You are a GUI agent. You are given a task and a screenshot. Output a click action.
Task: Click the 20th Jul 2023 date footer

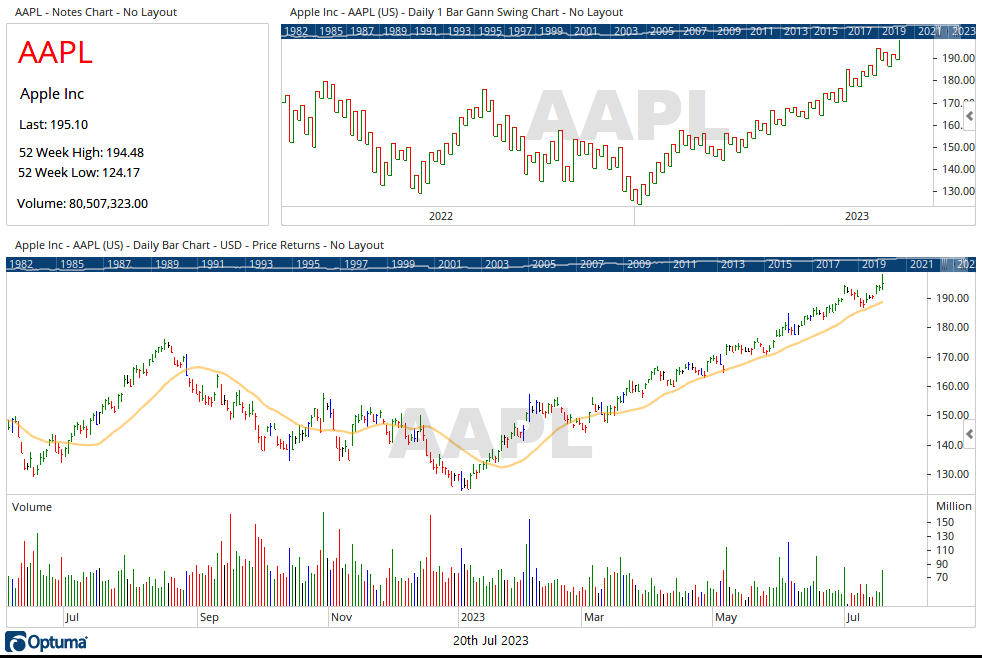(x=490, y=640)
